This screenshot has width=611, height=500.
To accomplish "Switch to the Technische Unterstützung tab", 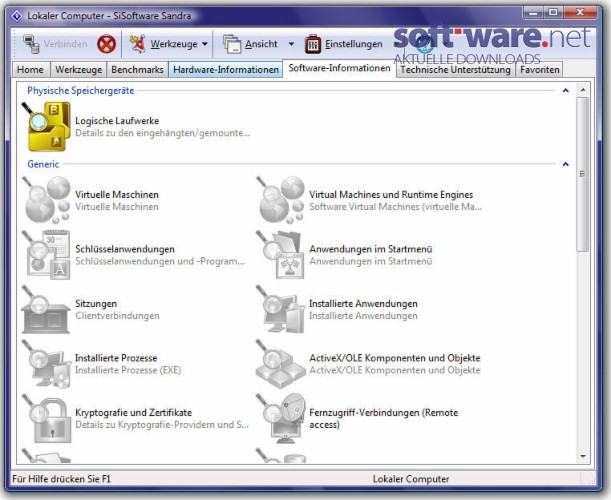I will coord(456,70).
